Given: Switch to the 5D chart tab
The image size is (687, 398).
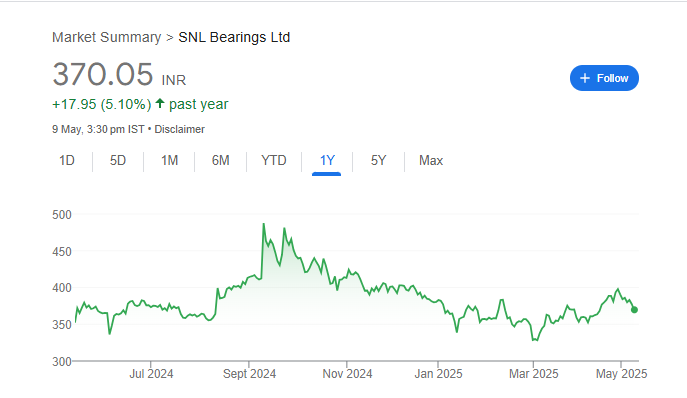Looking at the screenshot, I should coord(118,160).
